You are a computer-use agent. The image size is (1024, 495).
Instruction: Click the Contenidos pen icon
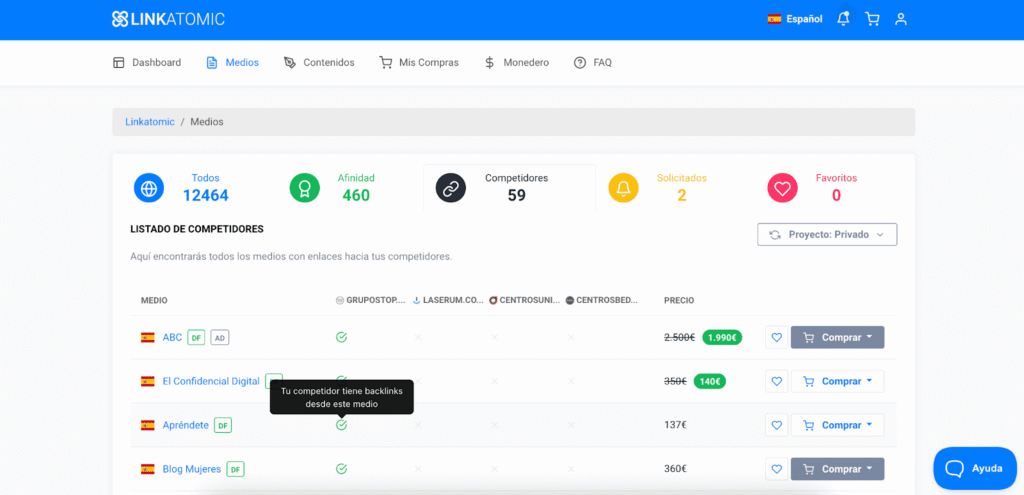pyautogui.click(x=290, y=63)
